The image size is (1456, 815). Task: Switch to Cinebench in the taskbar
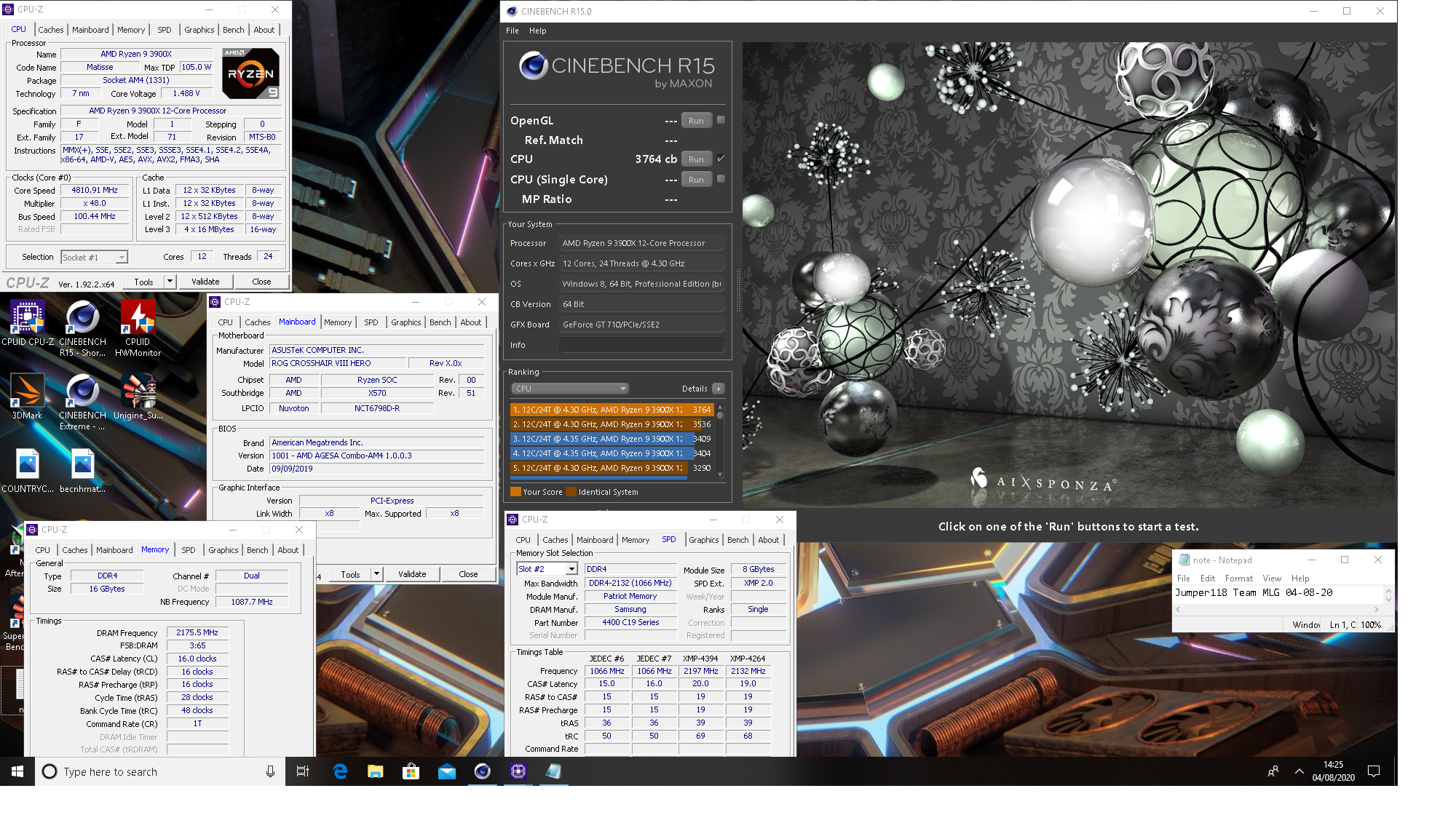pos(482,771)
